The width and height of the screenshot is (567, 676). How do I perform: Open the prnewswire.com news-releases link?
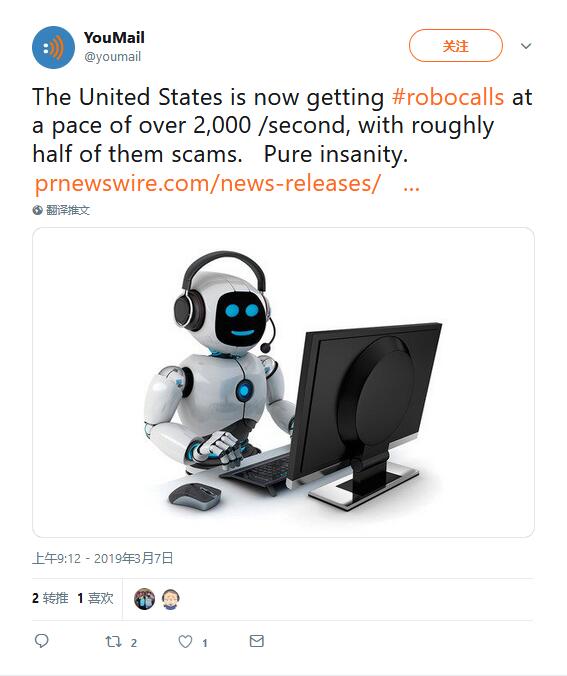coord(207,183)
